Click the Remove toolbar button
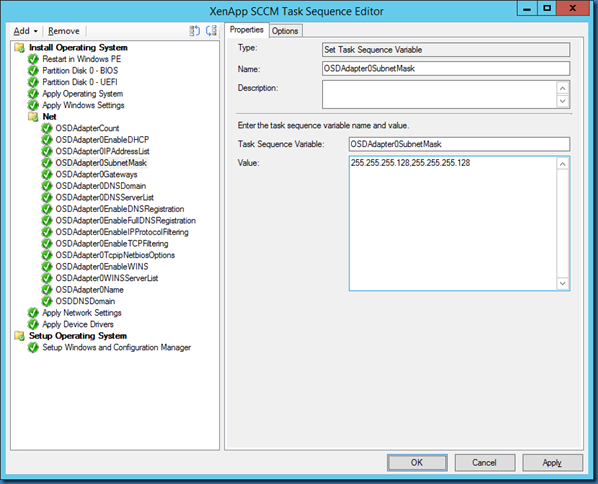The height and width of the screenshot is (484, 598). 64,31
